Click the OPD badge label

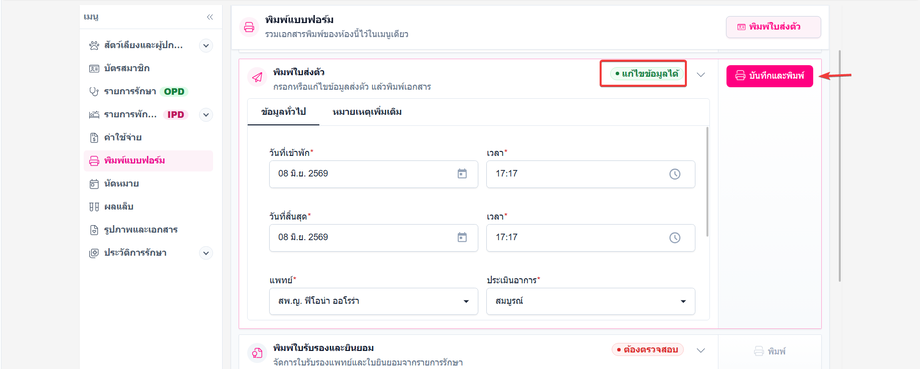pos(174,92)
